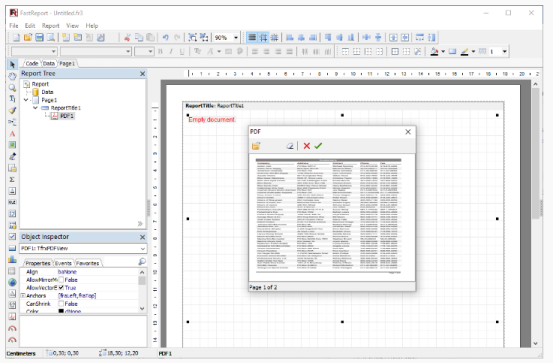Click the Save report floppy icon
The width and height of the screenshot is (554, 363).
[40, 37]
